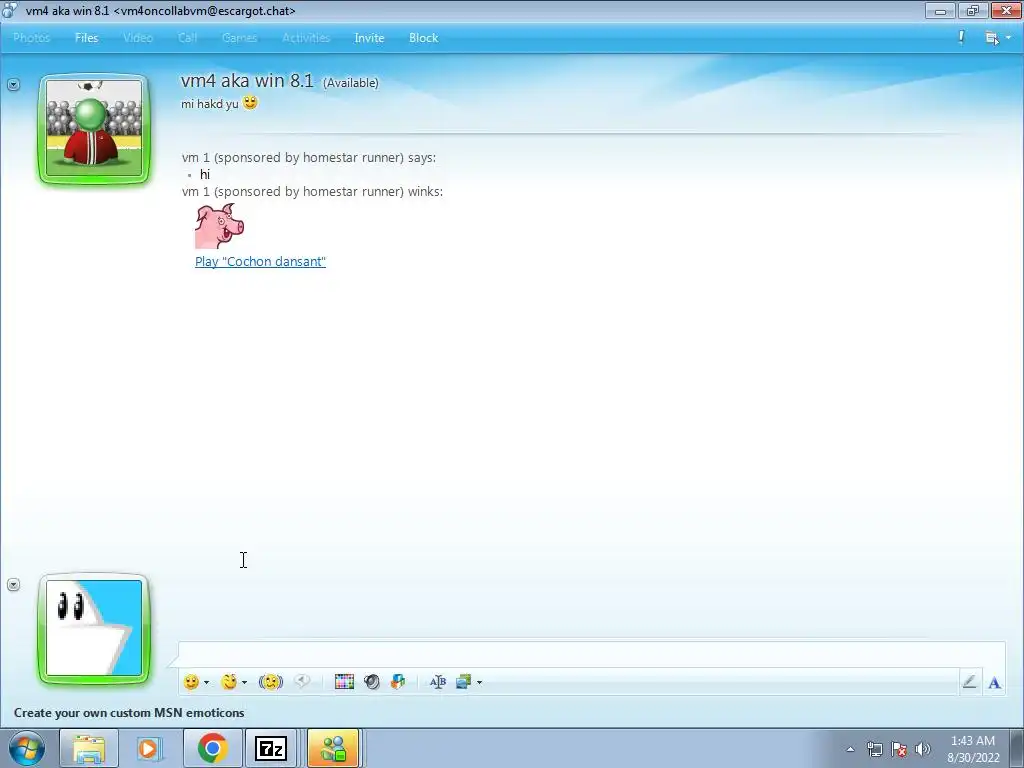
Task: Click the AB font style icon
Action: (x=438, y=682)
